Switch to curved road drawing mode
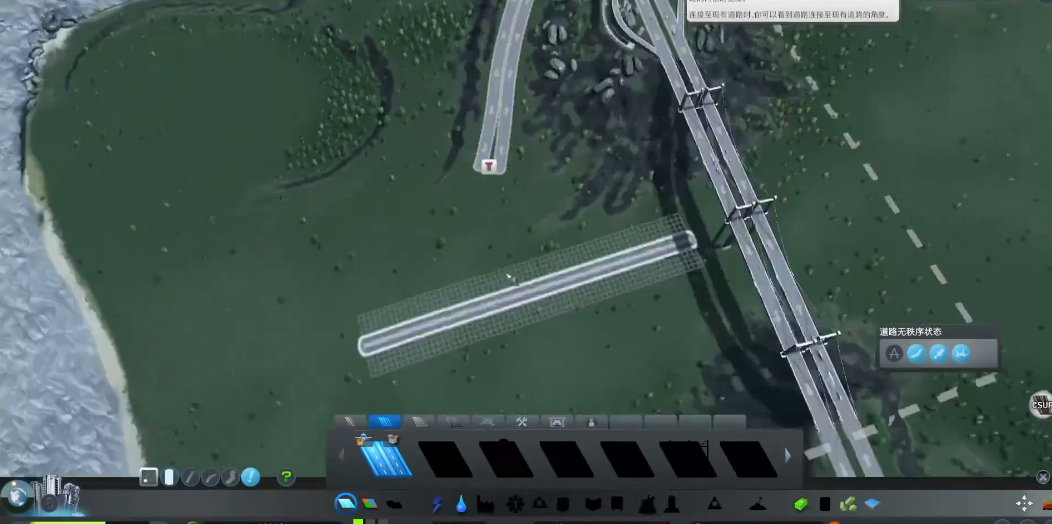Viewport: 1052px width, 524px height. [x=211, y=477]
